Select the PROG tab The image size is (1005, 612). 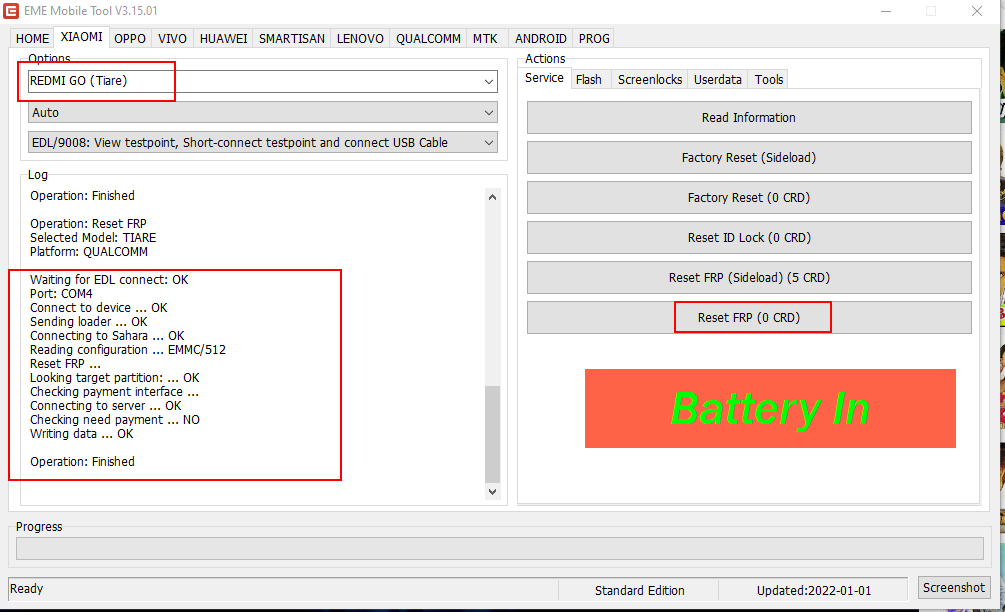click(x=594, y=38)
